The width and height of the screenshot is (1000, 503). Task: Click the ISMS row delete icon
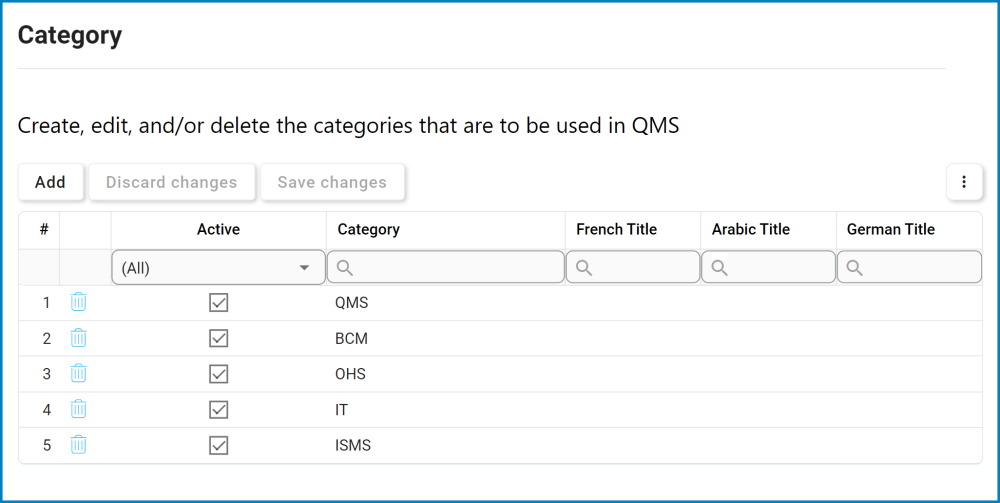pos(78,445)
